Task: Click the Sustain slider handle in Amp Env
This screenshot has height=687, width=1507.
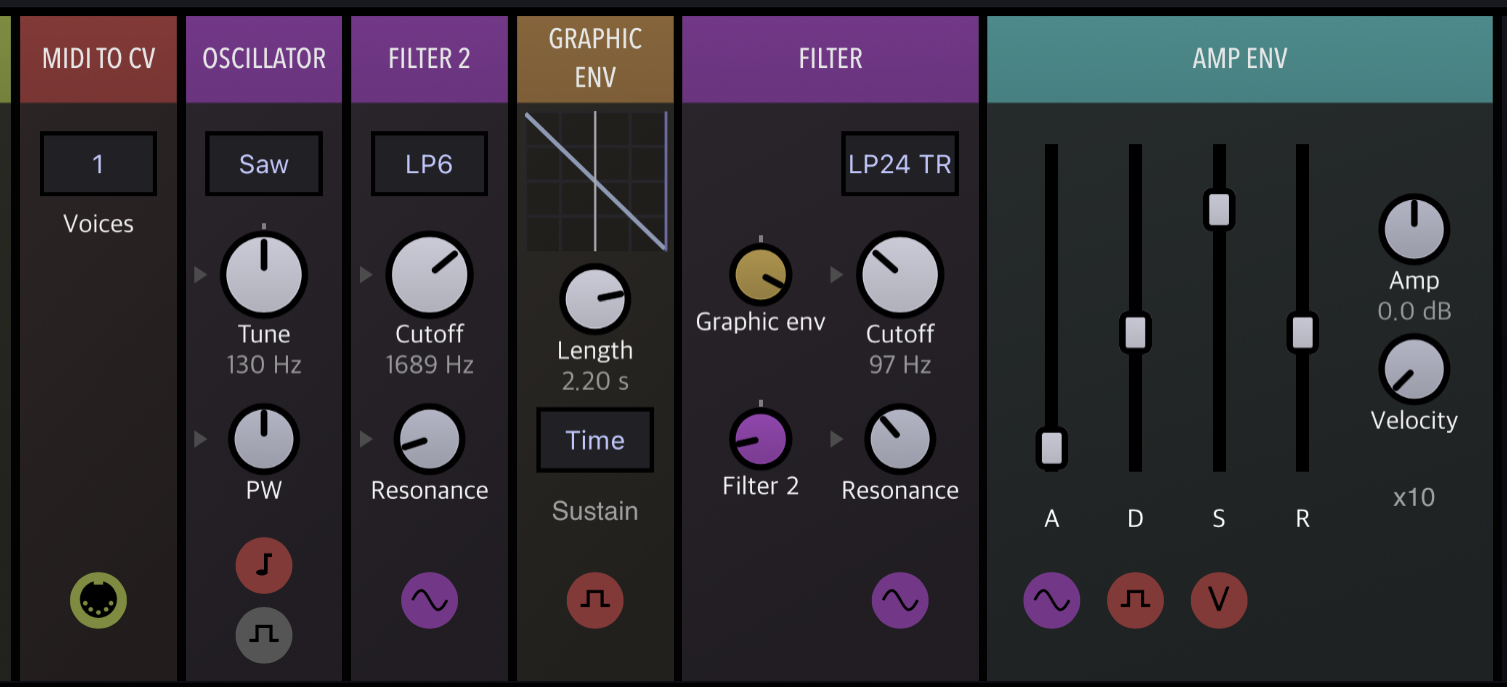Action: 1218,209
